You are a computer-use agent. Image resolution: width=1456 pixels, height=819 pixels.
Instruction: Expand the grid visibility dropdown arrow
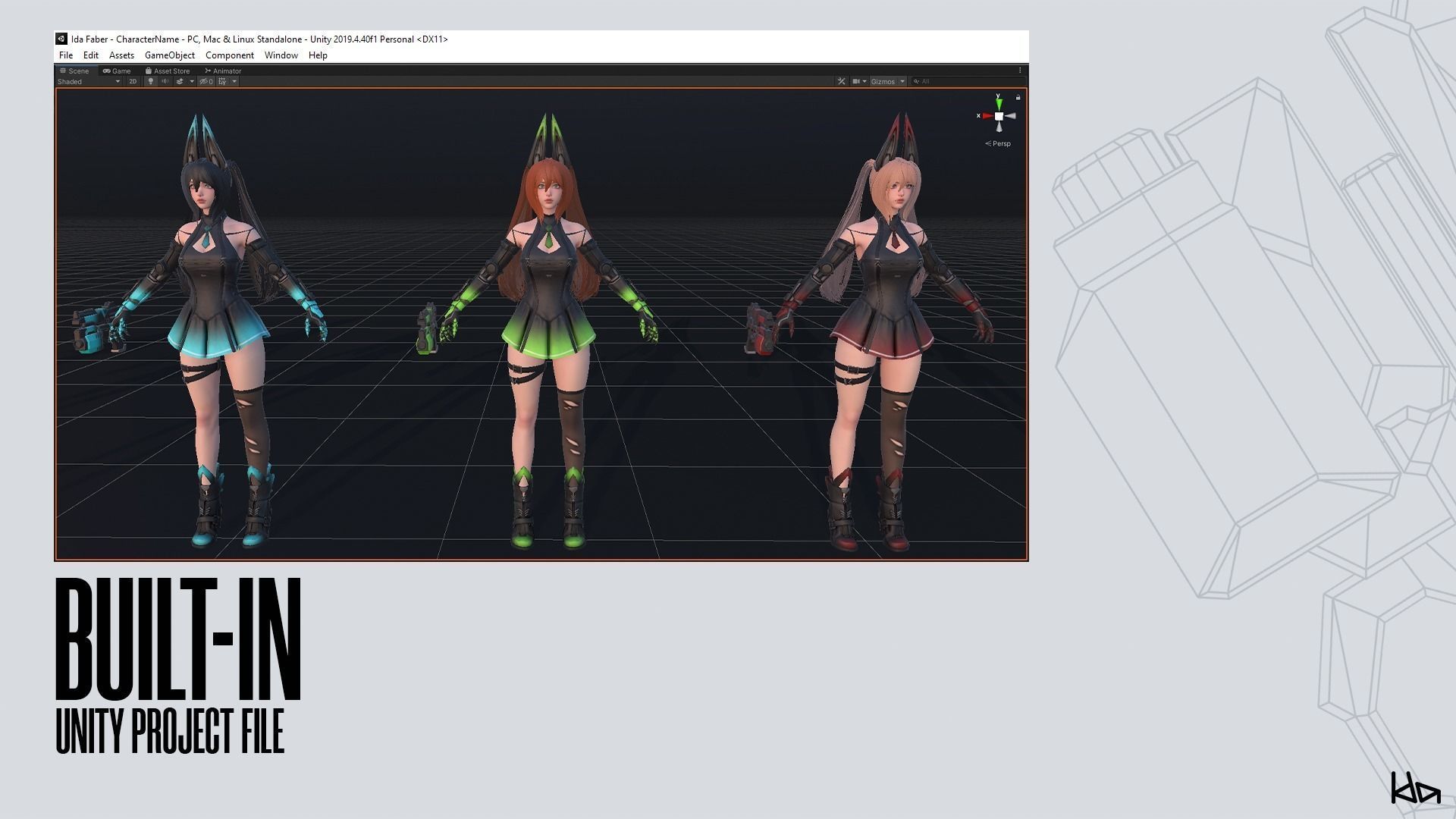coord(234,81)
